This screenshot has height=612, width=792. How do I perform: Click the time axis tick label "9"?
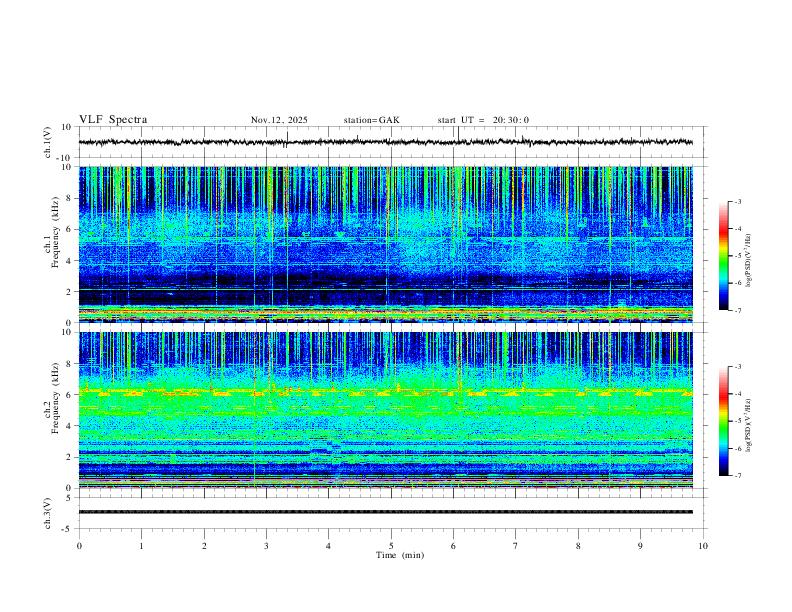click(640, 546)
